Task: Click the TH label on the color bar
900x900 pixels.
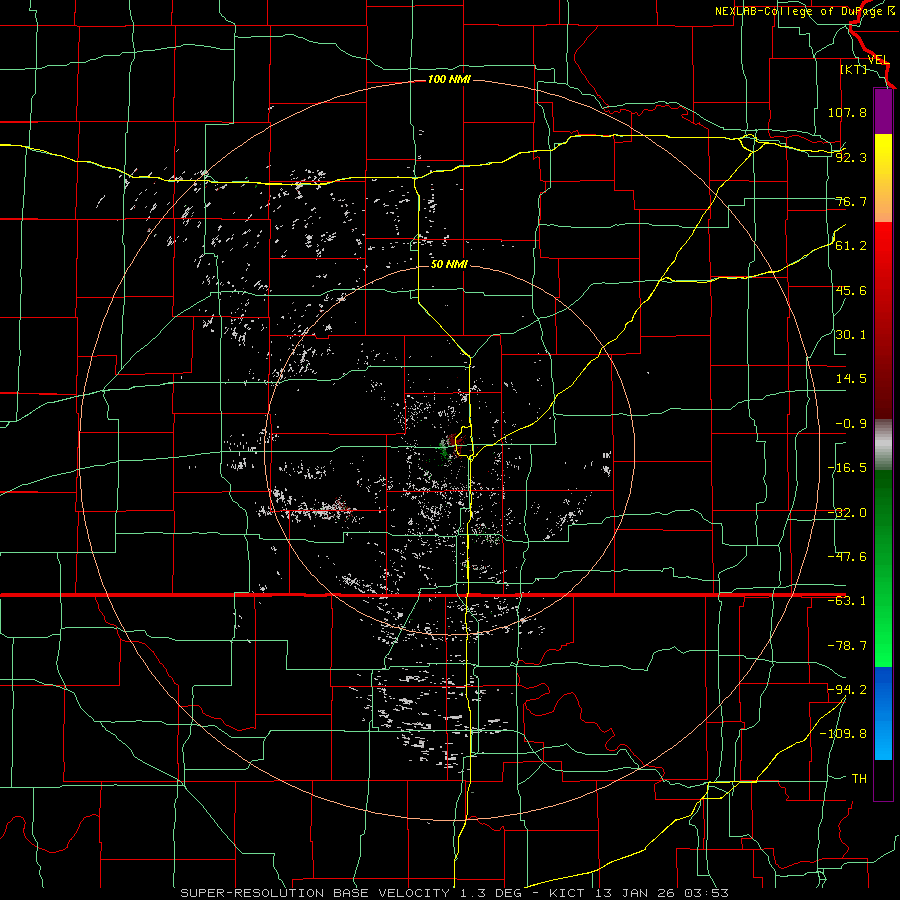Action: tap(859, 778)
